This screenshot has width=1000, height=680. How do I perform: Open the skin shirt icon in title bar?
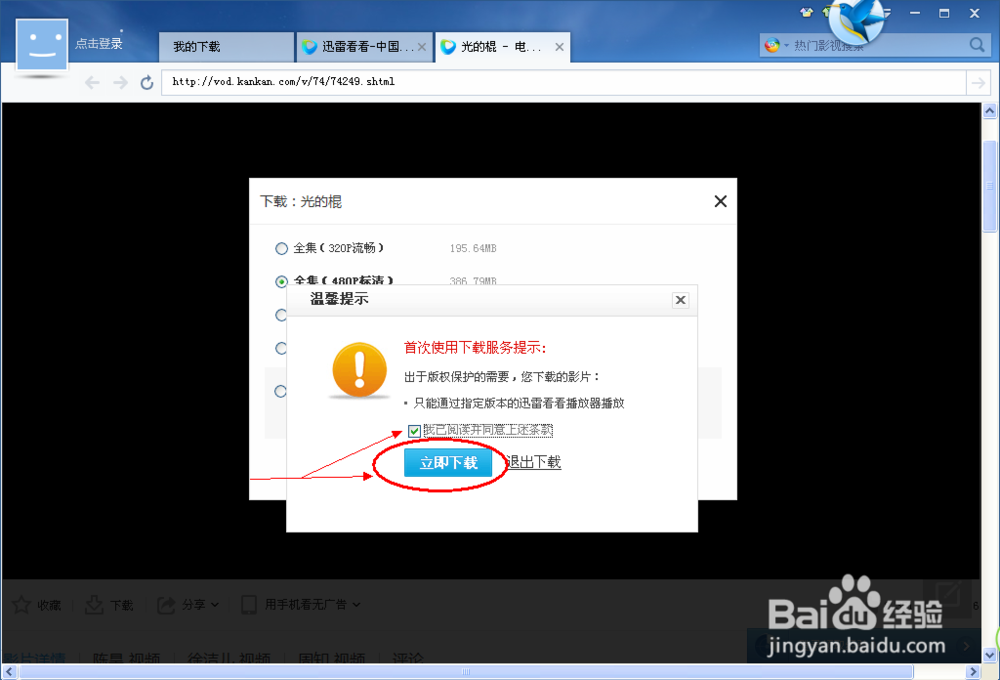point(807,12)
